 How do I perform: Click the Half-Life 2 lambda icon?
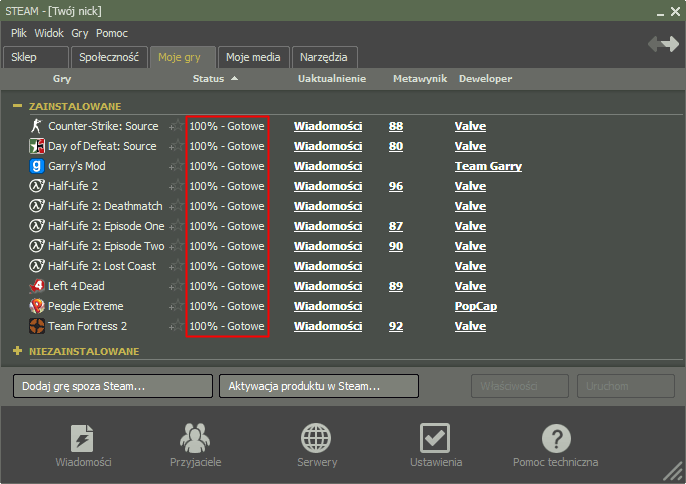(x=37, y=186)
